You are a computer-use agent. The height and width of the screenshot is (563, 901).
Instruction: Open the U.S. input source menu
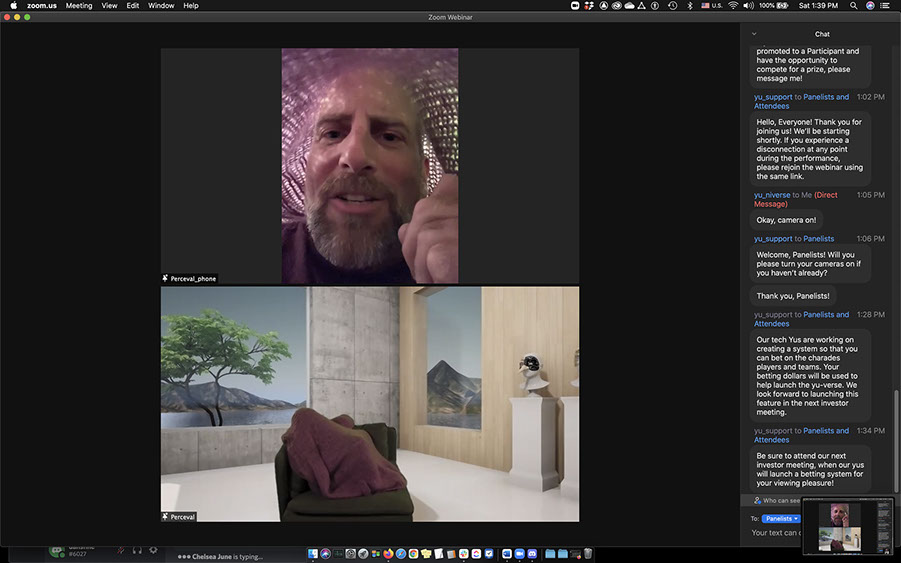[x=711, y=6]
